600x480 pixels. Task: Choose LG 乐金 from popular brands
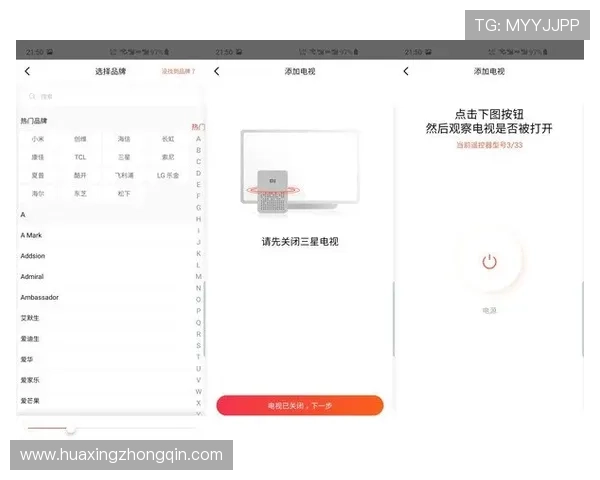[x=168, y=175]
